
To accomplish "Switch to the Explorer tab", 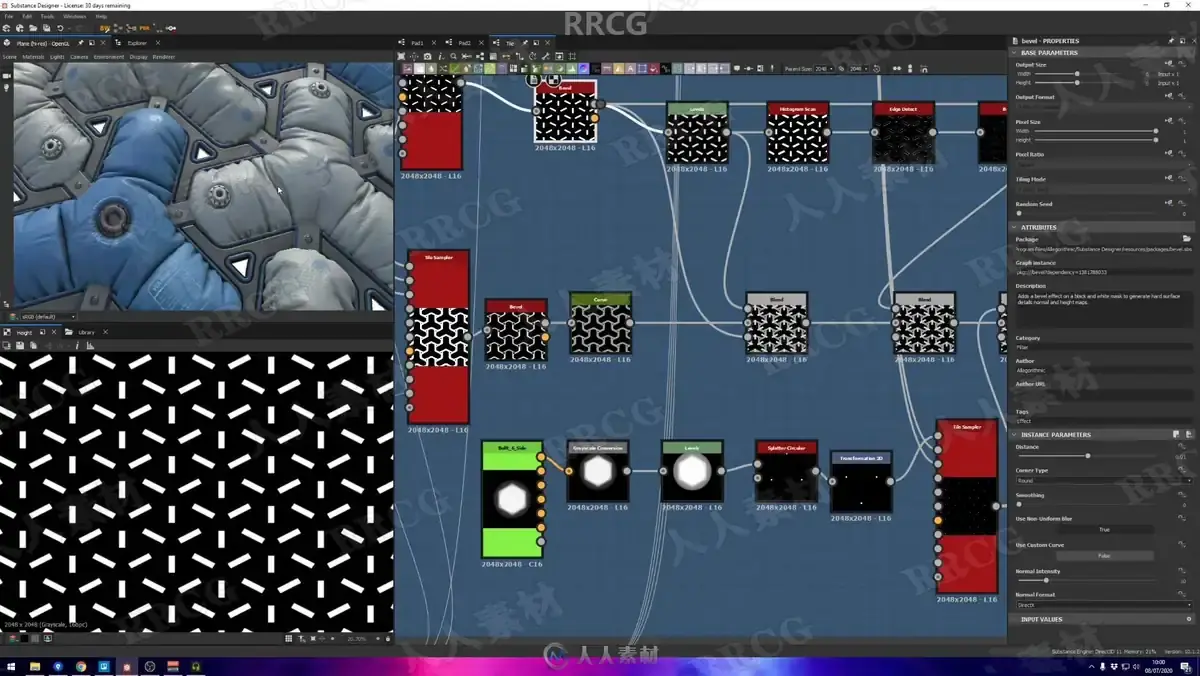I will 137,43.
